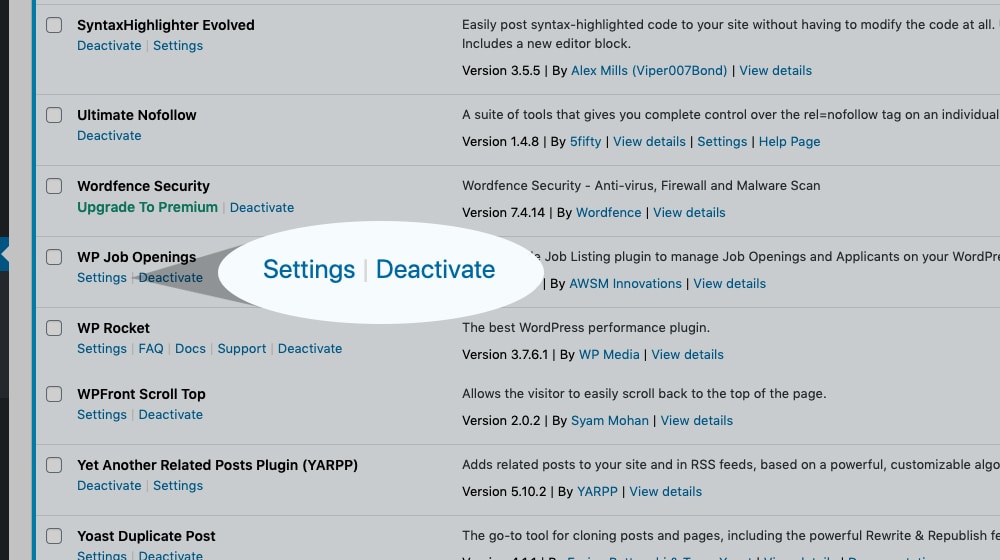1000x560 pixels.
Task: Visit Alex Mills (Viper007Bond) author link
Action: (649, 70)
